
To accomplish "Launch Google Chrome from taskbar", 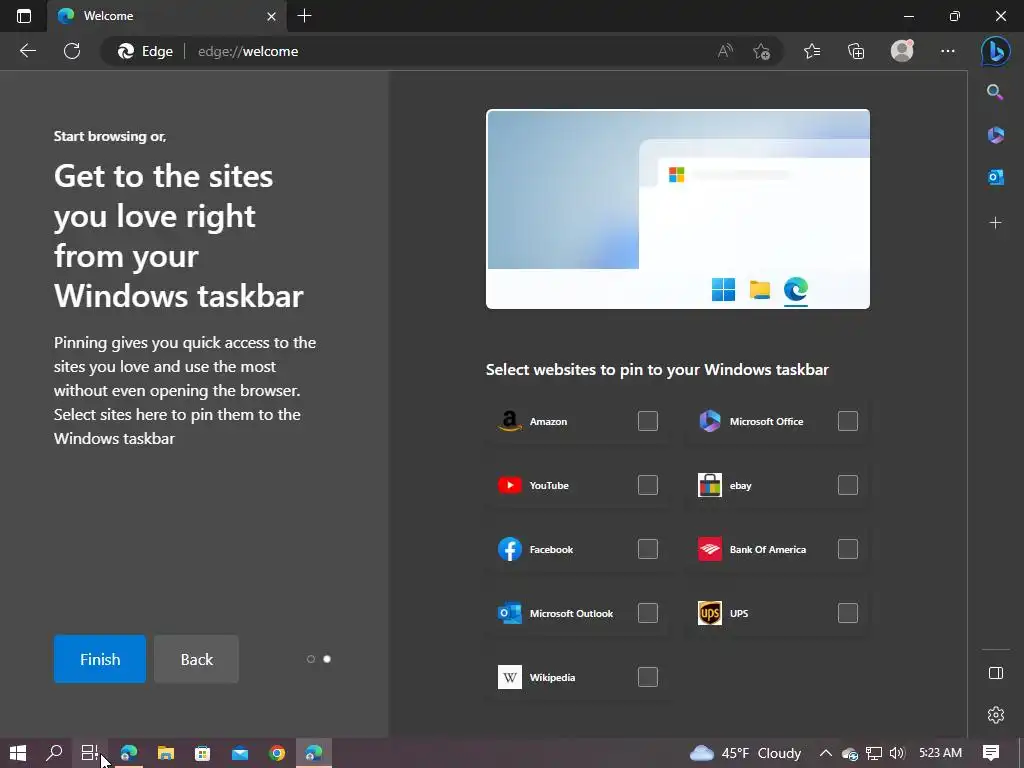I will 277,753.
